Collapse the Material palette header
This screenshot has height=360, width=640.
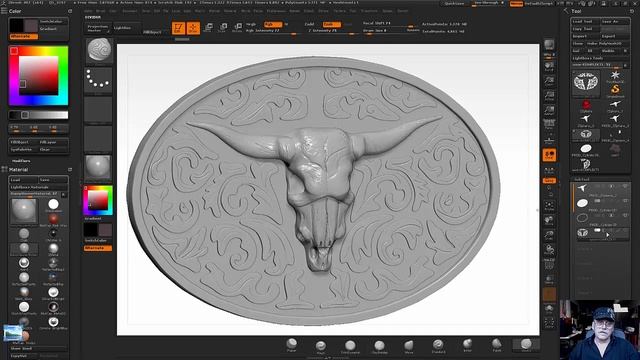19,169
